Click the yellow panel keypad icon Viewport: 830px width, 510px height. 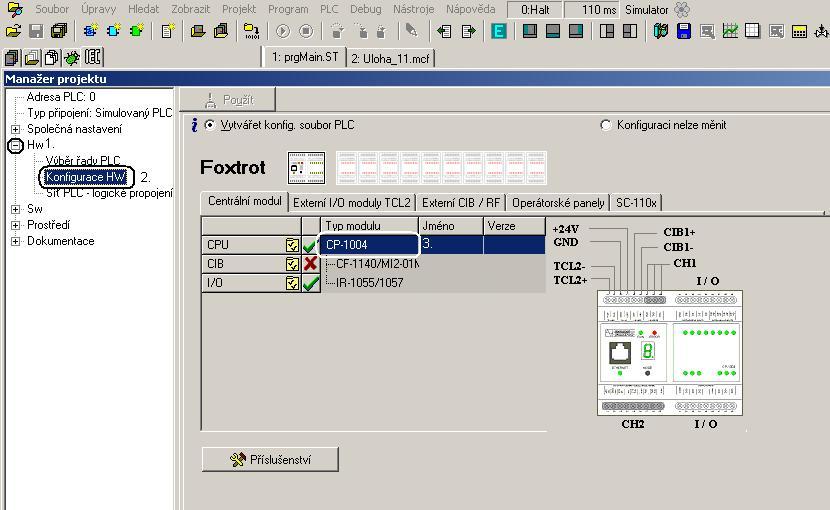[799, 32]
